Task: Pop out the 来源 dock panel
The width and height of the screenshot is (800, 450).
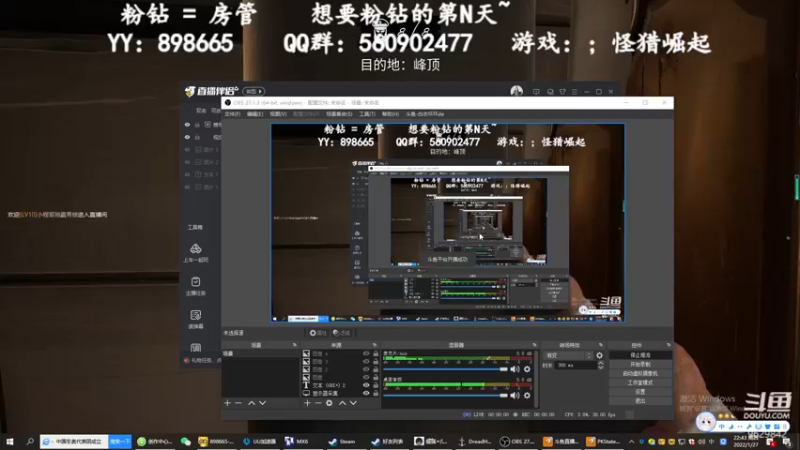Action: point(374,345)
